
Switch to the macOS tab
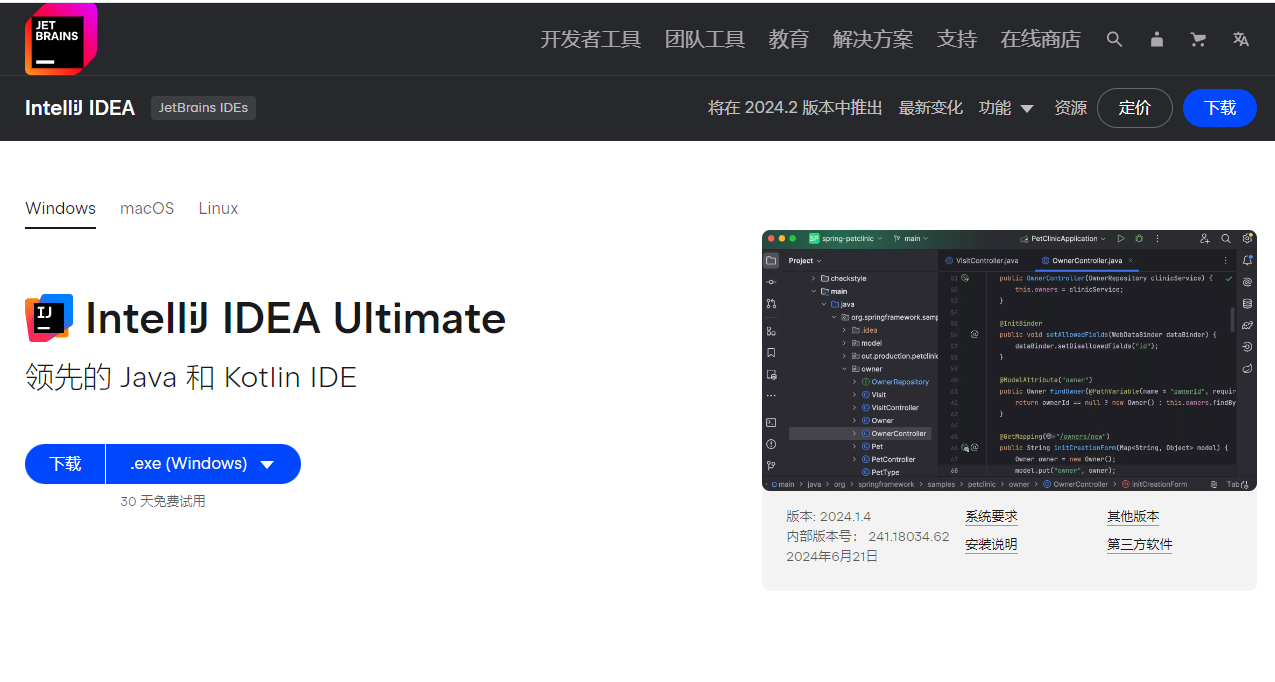coord(147,208)
